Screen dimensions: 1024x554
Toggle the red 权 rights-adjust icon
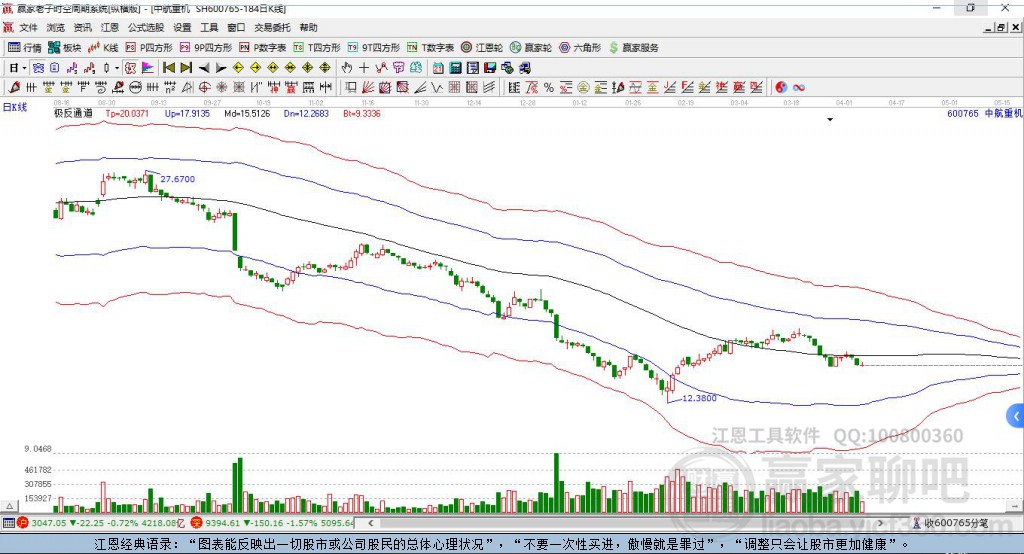130,67
